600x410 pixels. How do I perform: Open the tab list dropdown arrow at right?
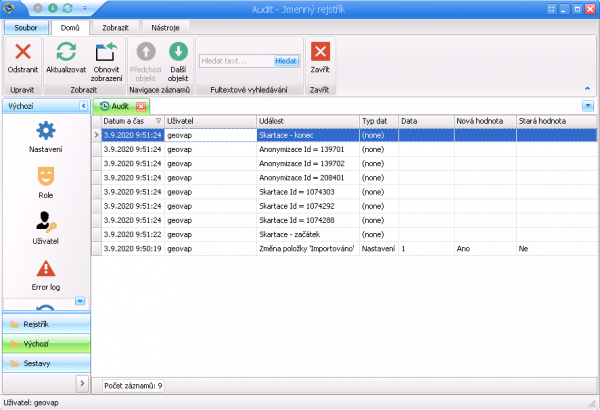(587, 106)
